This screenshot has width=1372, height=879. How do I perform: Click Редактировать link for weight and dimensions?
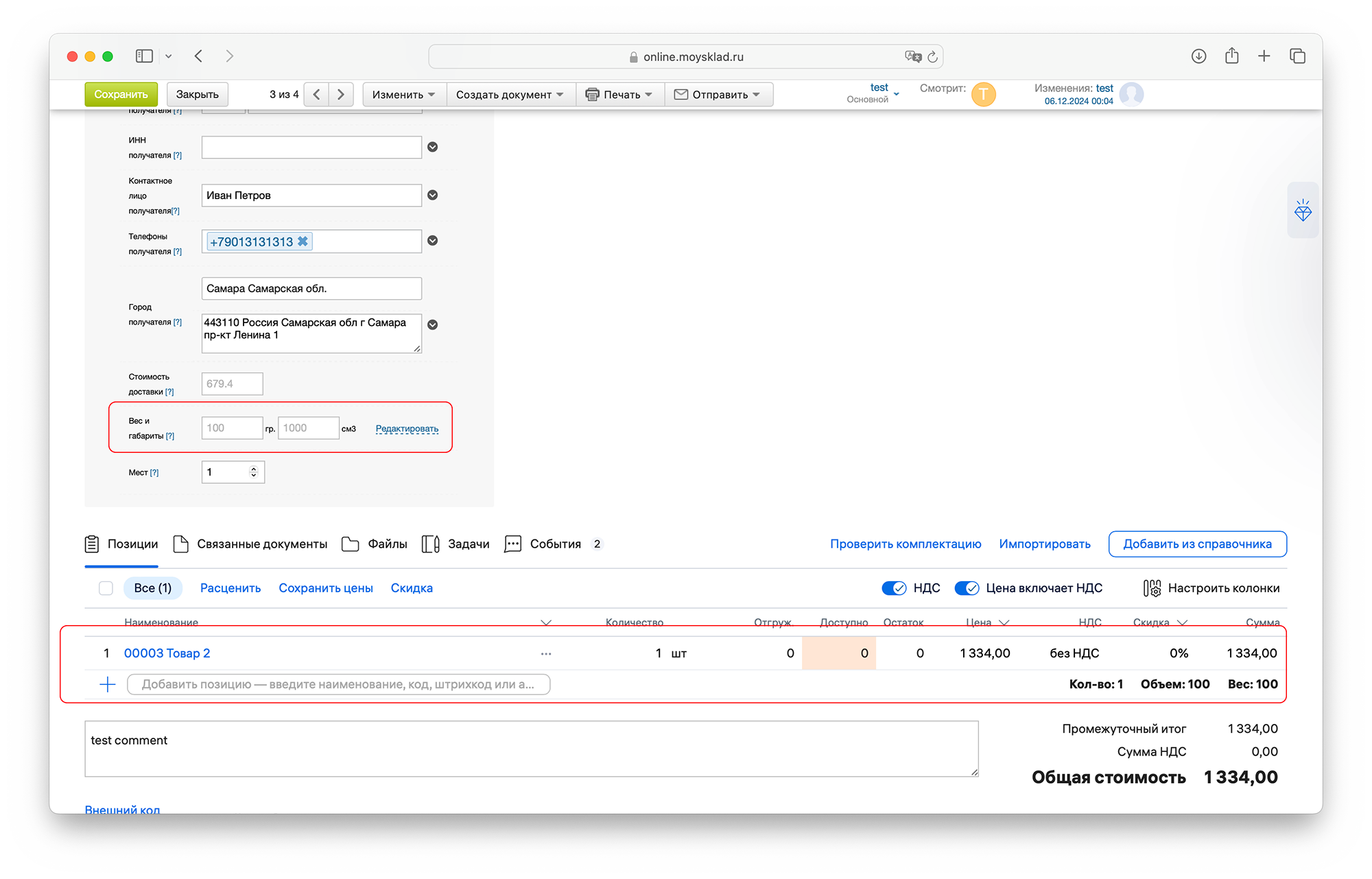(x=407, y=429)
